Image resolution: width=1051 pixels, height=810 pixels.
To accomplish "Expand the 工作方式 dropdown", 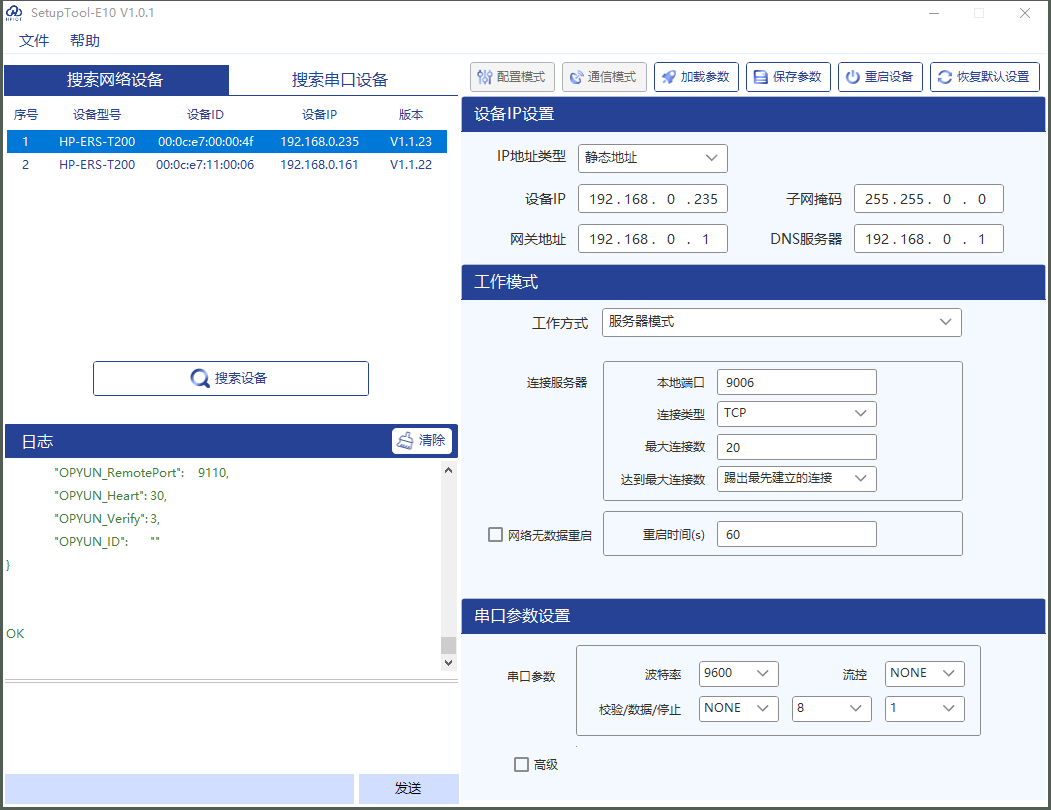I will coord(782,322).
